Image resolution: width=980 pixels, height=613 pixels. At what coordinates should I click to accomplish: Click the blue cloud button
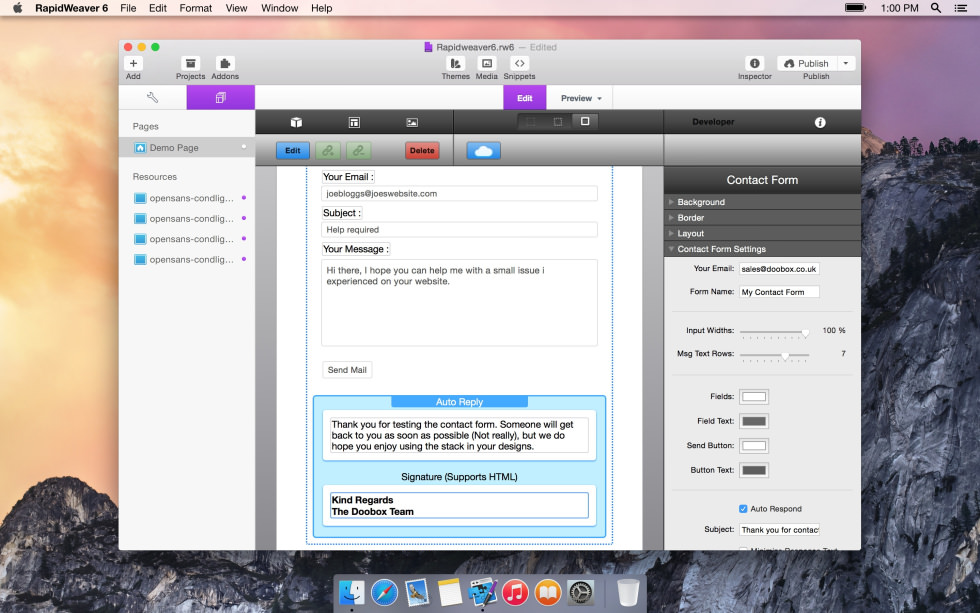(484, 151)
